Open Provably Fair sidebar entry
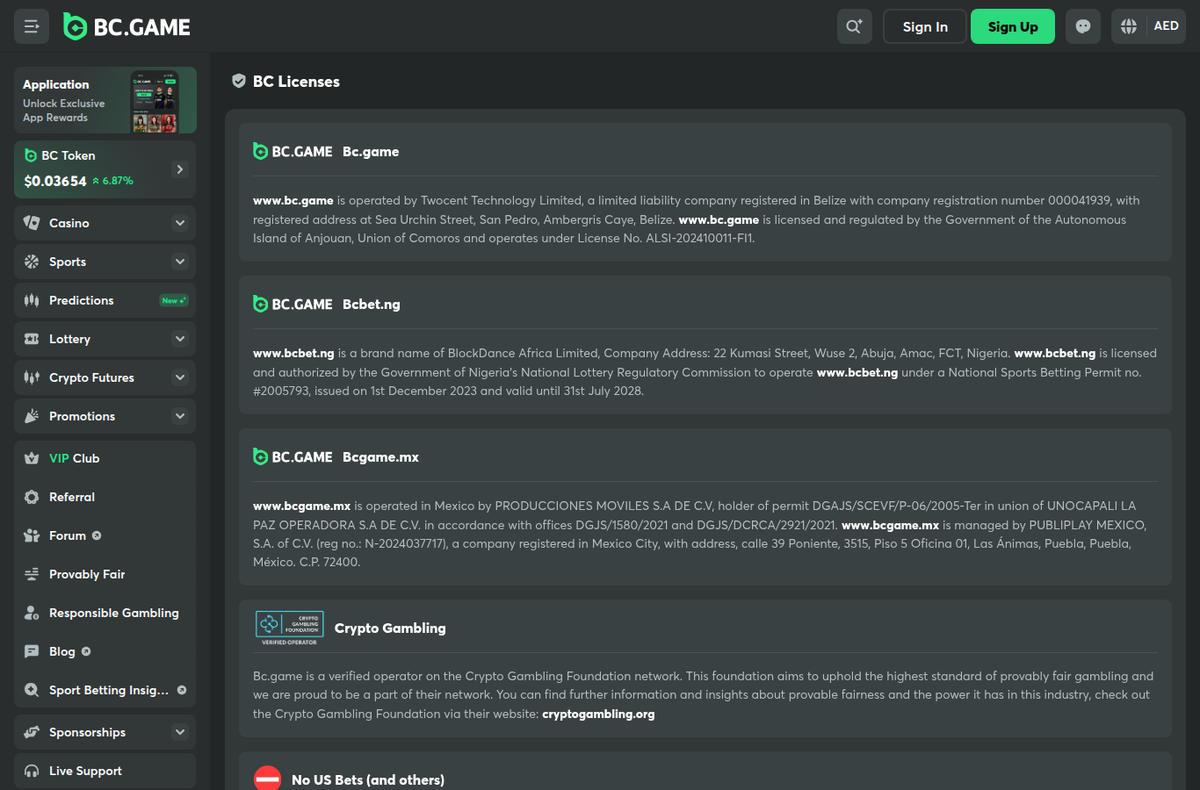The width and height of the screenshot is (1200, 790). (105, 574)
